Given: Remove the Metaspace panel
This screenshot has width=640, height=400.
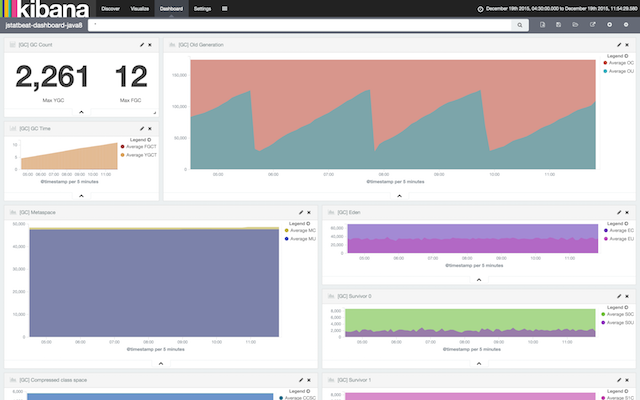Looking at the screenshot, I should coord(309,212).
